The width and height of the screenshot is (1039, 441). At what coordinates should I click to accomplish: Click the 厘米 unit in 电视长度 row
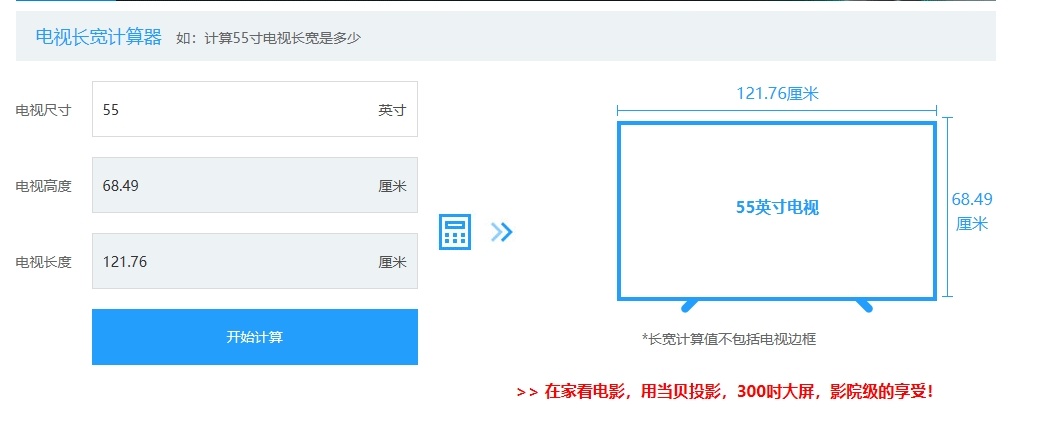(392, 262)
